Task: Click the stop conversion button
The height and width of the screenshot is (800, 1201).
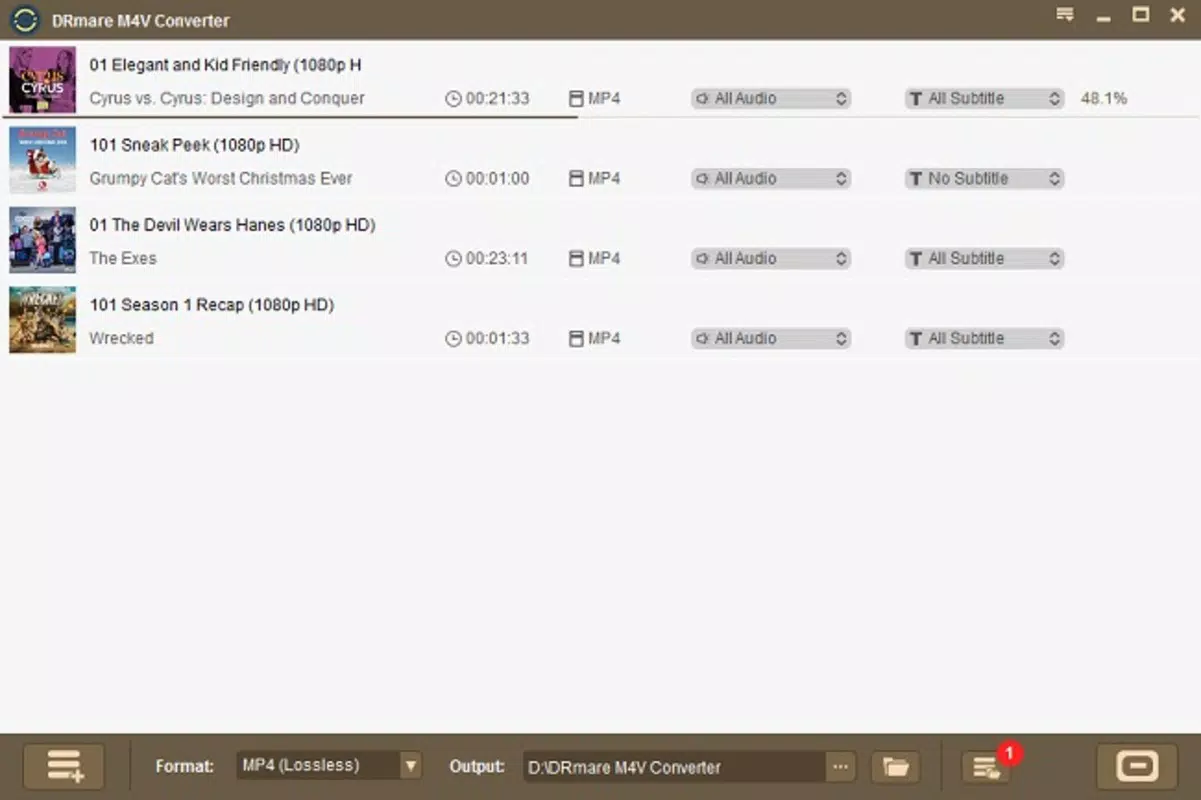Action: click(x=1137, y=766)
